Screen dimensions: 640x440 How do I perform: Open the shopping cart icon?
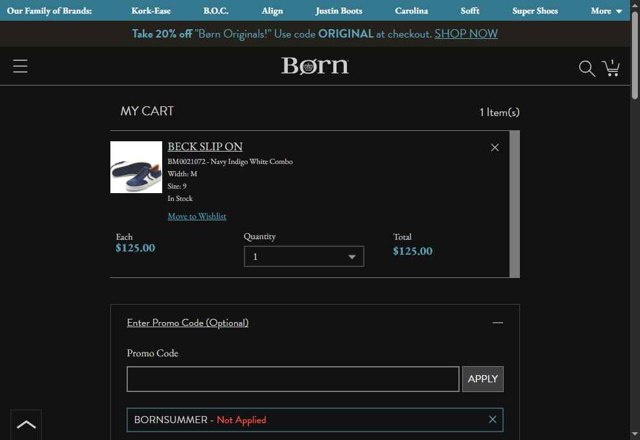pos(611,68)
